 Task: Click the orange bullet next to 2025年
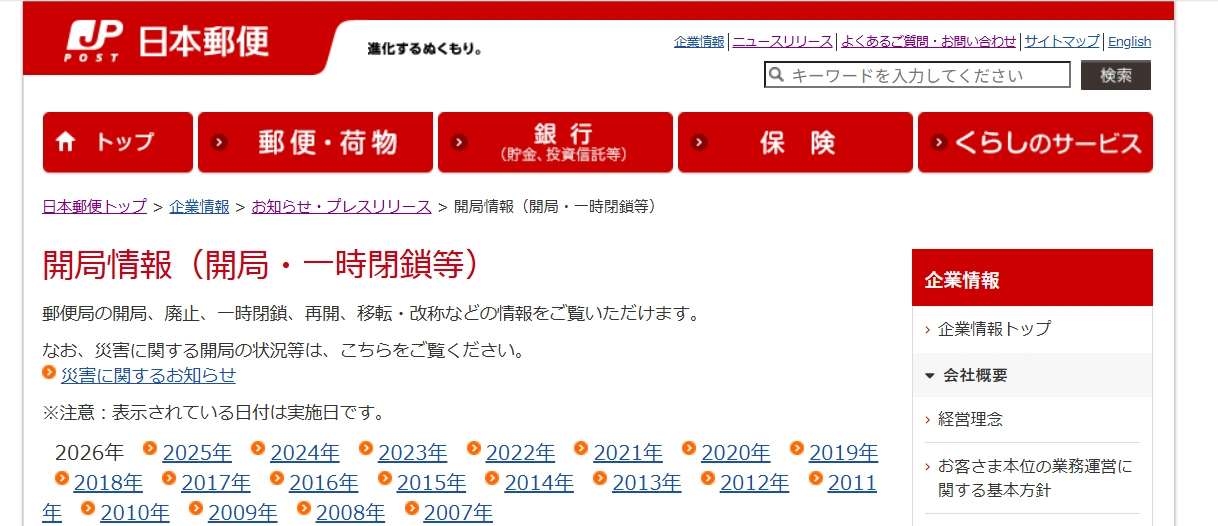point(150,448)
